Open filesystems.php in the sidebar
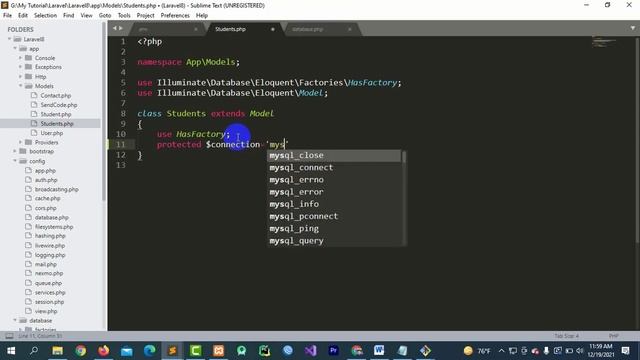Image resolution: width=640 pixels, height=360 pixels. point(54,227)
